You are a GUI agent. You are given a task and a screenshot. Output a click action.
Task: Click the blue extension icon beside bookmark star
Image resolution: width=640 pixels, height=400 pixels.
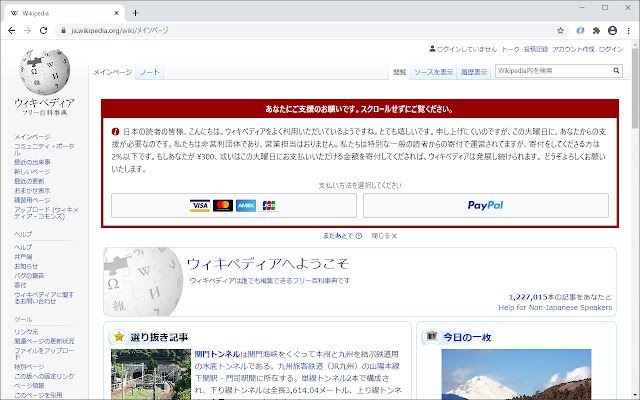(580, 31)
